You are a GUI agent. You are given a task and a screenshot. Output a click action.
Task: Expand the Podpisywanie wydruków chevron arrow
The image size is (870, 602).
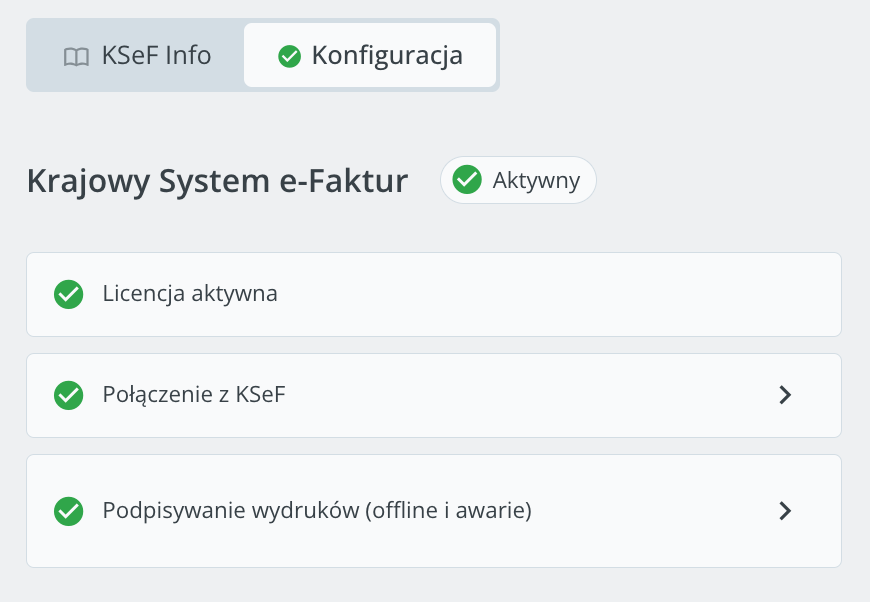[x=785, y=511]
